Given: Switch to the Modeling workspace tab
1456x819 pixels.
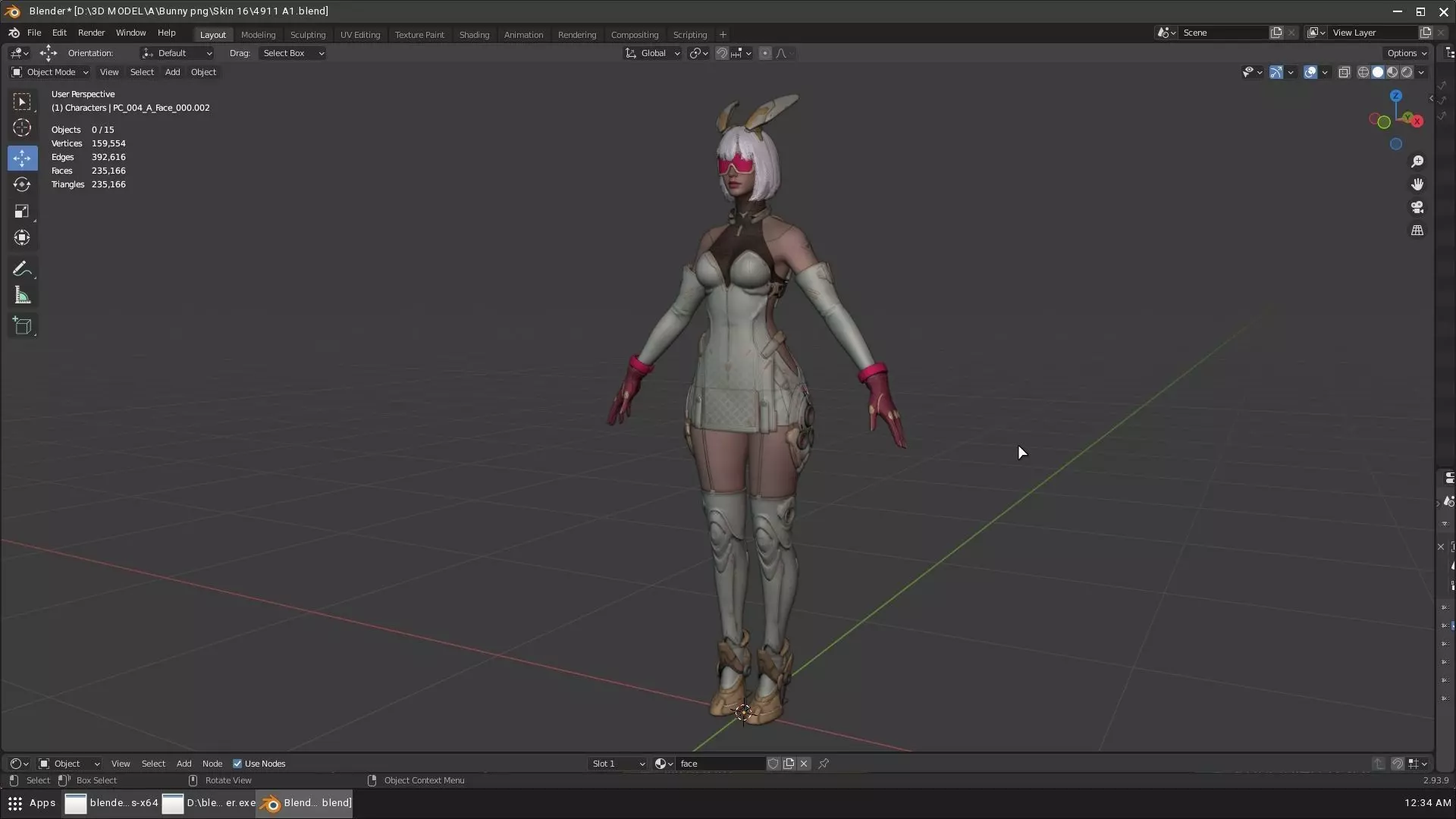Looking at the screenshot, I should 258,35.
